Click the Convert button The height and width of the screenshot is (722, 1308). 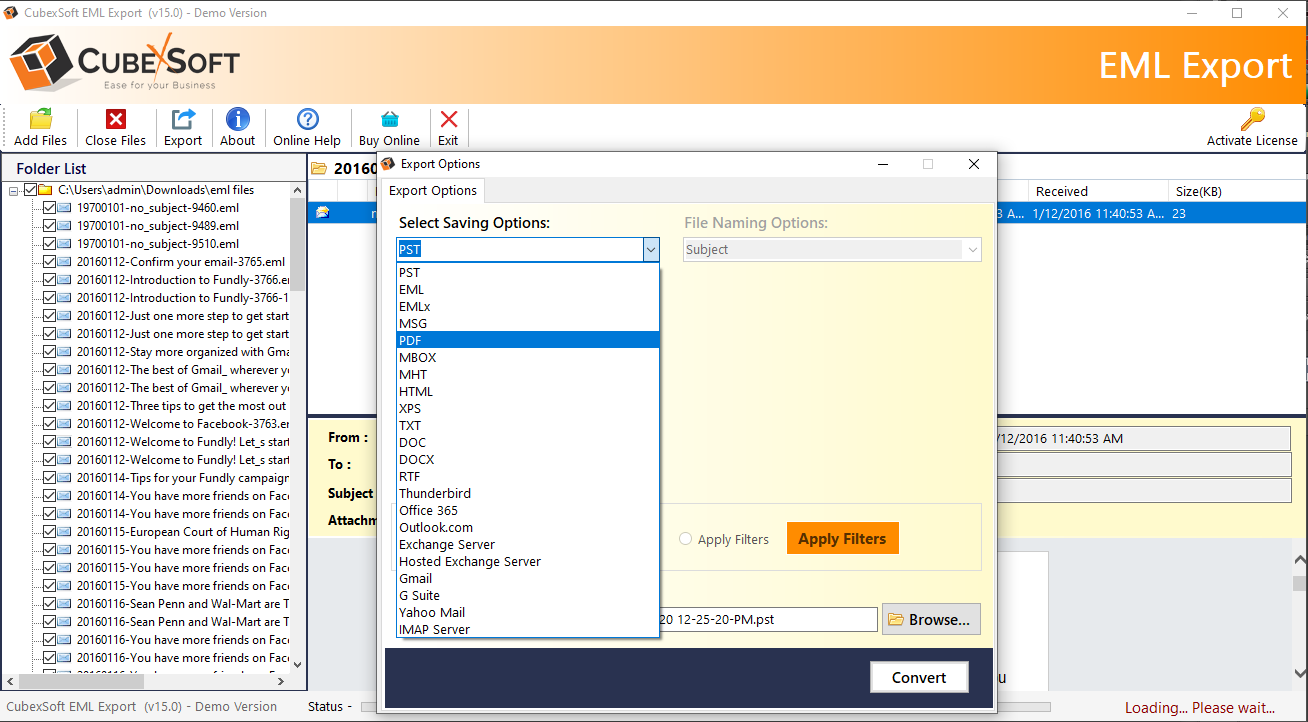(x=919, y=677)
